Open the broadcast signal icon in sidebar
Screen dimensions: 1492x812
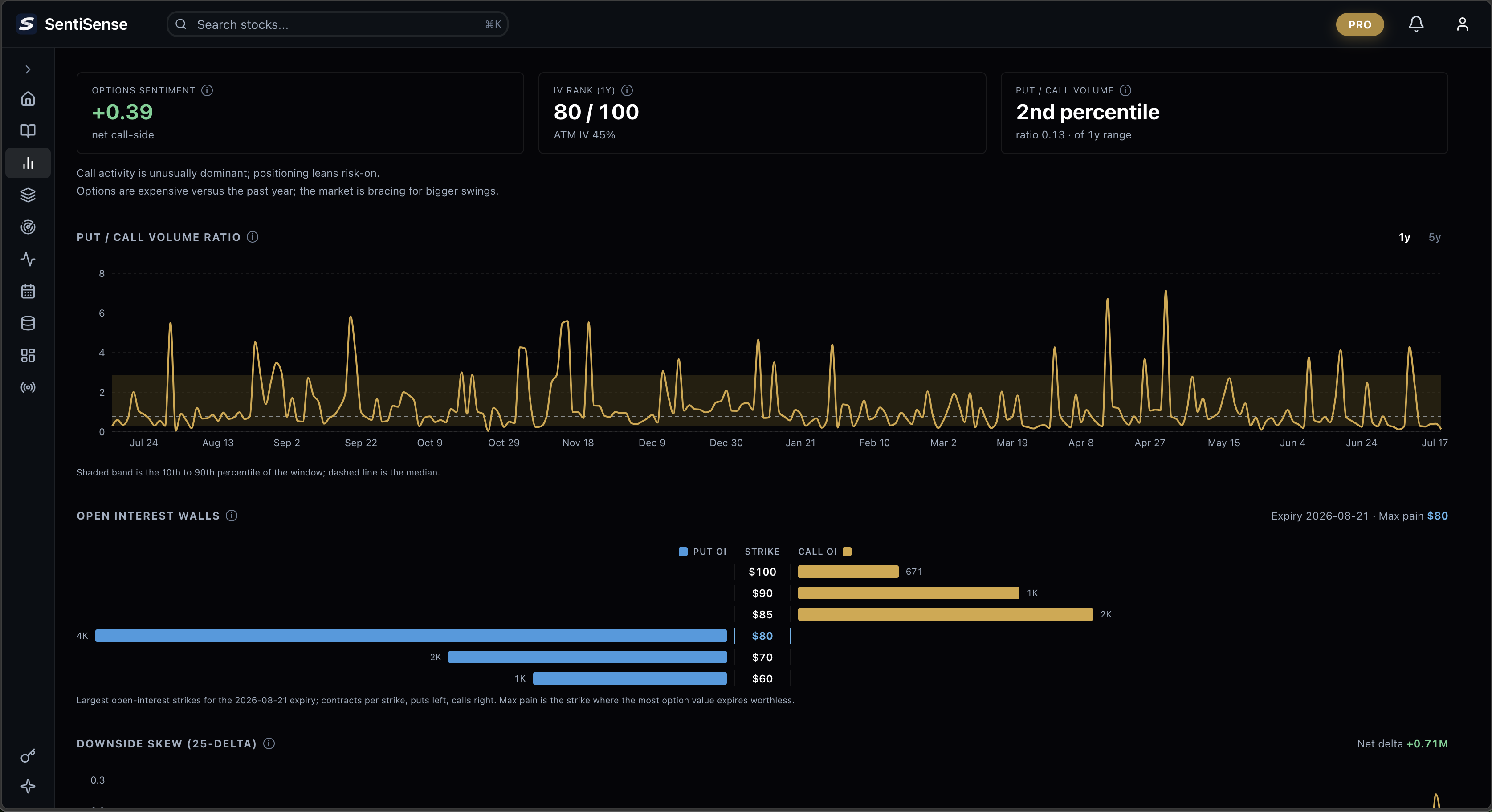tap(28, 387)
